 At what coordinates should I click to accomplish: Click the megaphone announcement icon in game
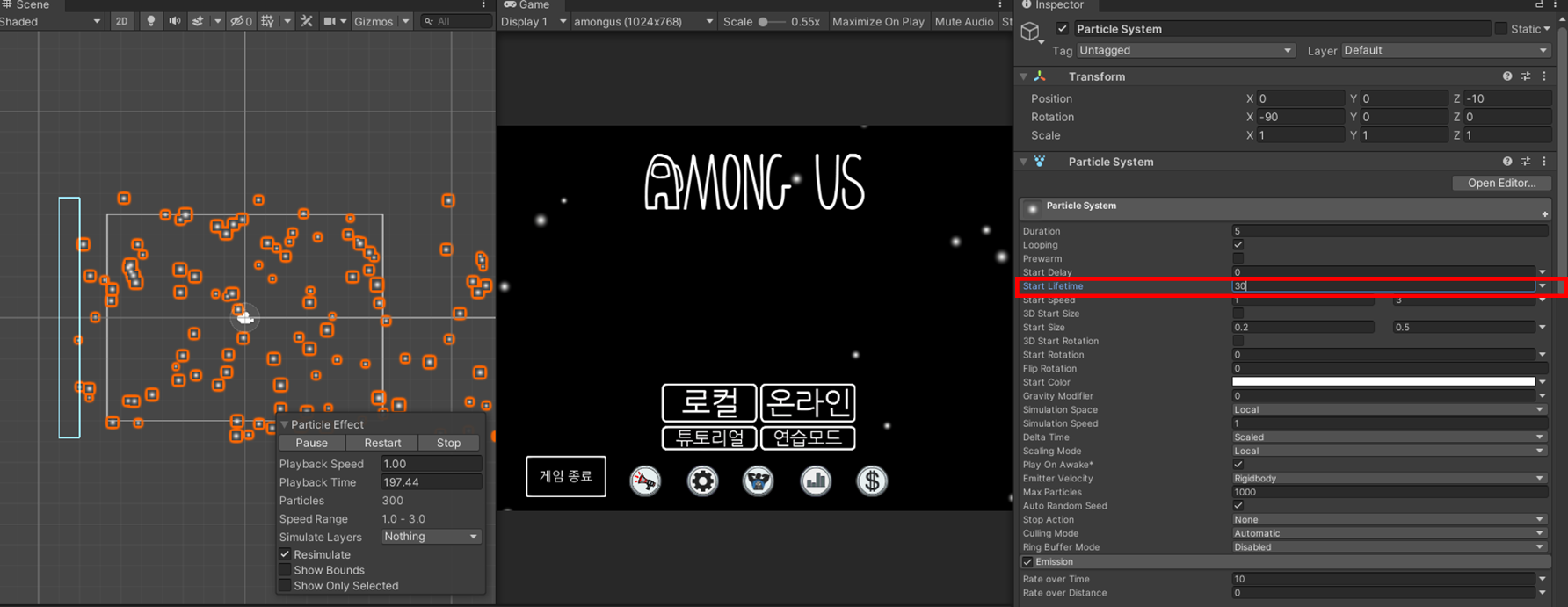(x=645, y=481)
